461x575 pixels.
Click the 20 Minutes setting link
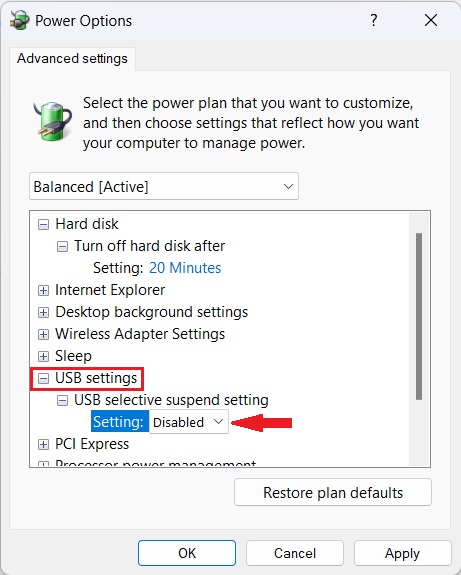185,268
